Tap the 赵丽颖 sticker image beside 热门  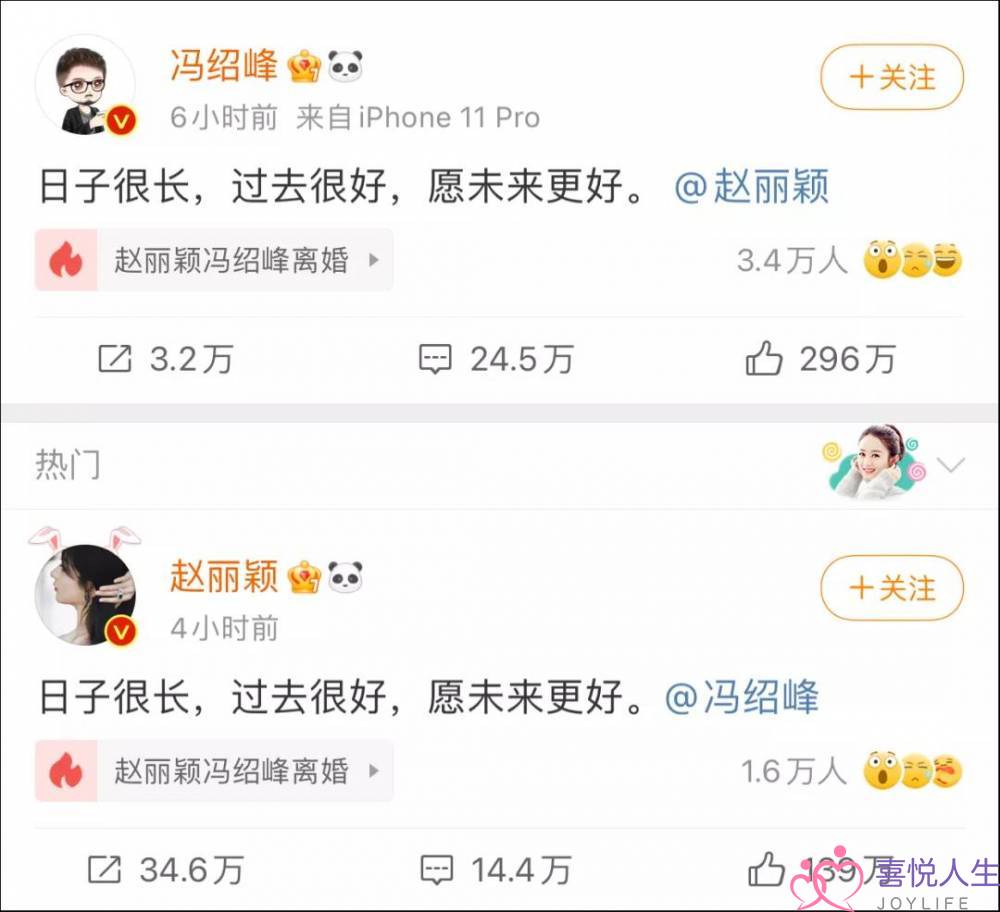click(x=872, y=462)
